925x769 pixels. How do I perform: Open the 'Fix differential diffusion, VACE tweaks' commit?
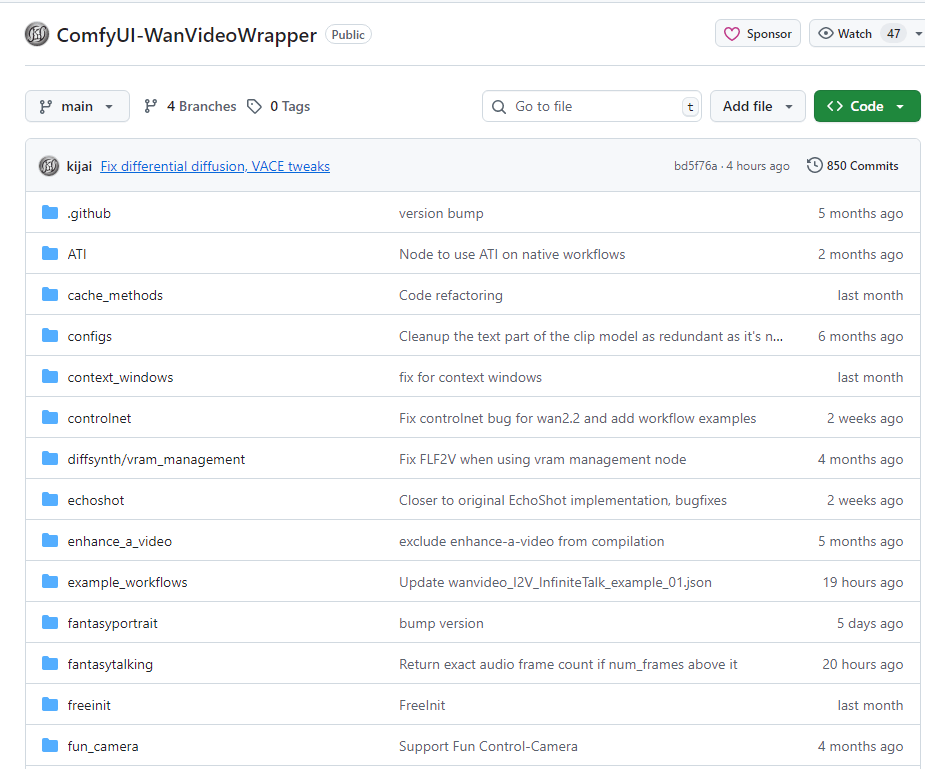pos(215,166)
